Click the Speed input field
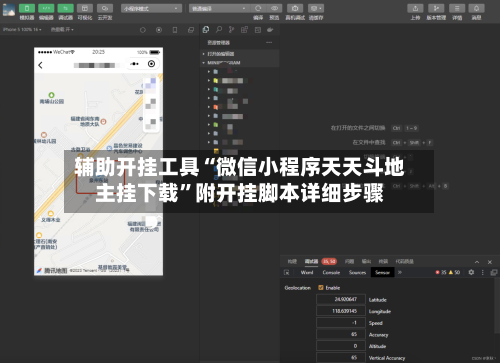Screen dimensions: 500x363 (x=341, y=322)
